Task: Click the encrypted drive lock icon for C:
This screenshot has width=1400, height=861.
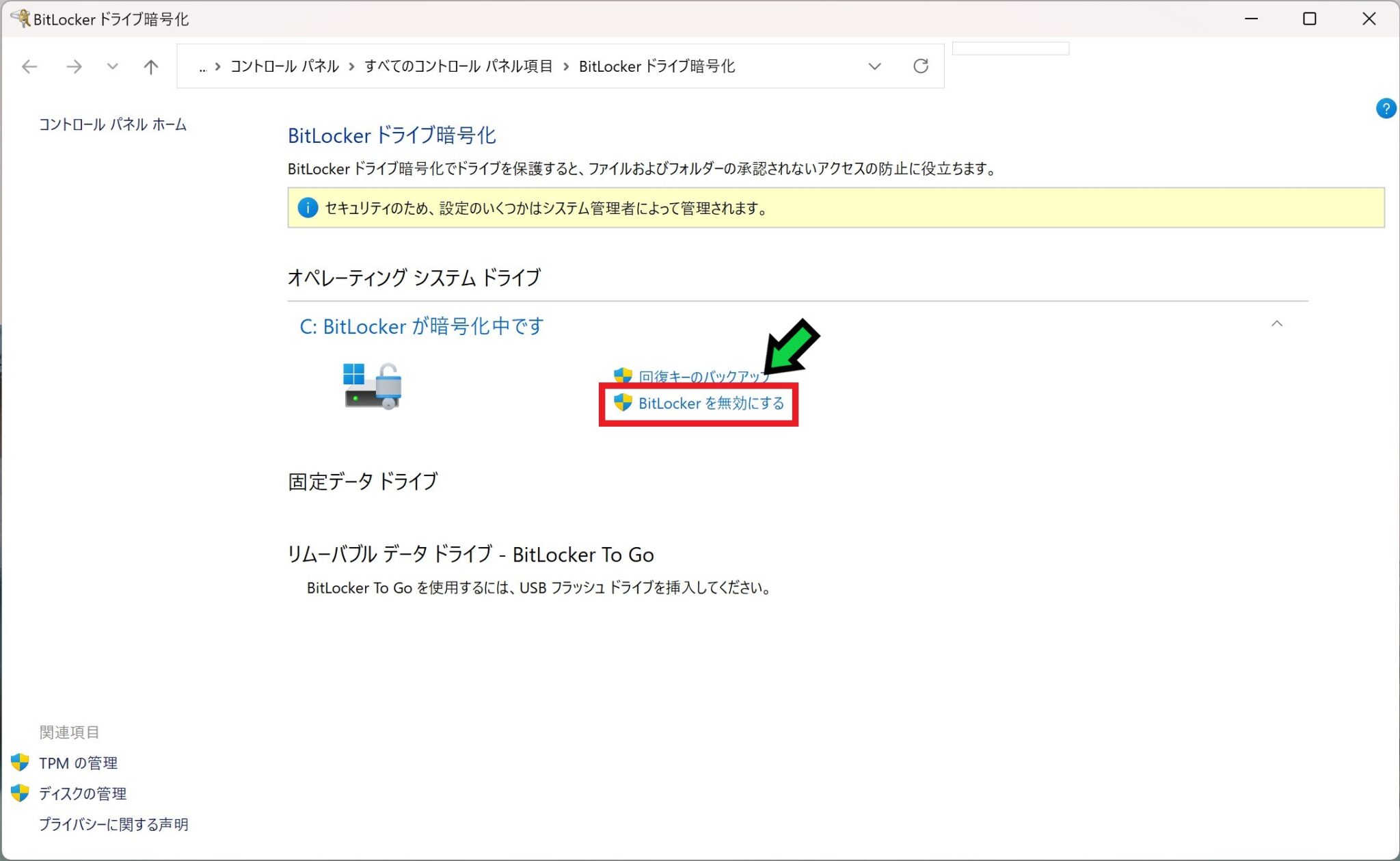Action: pyautogui.click(x=373, y=386)
